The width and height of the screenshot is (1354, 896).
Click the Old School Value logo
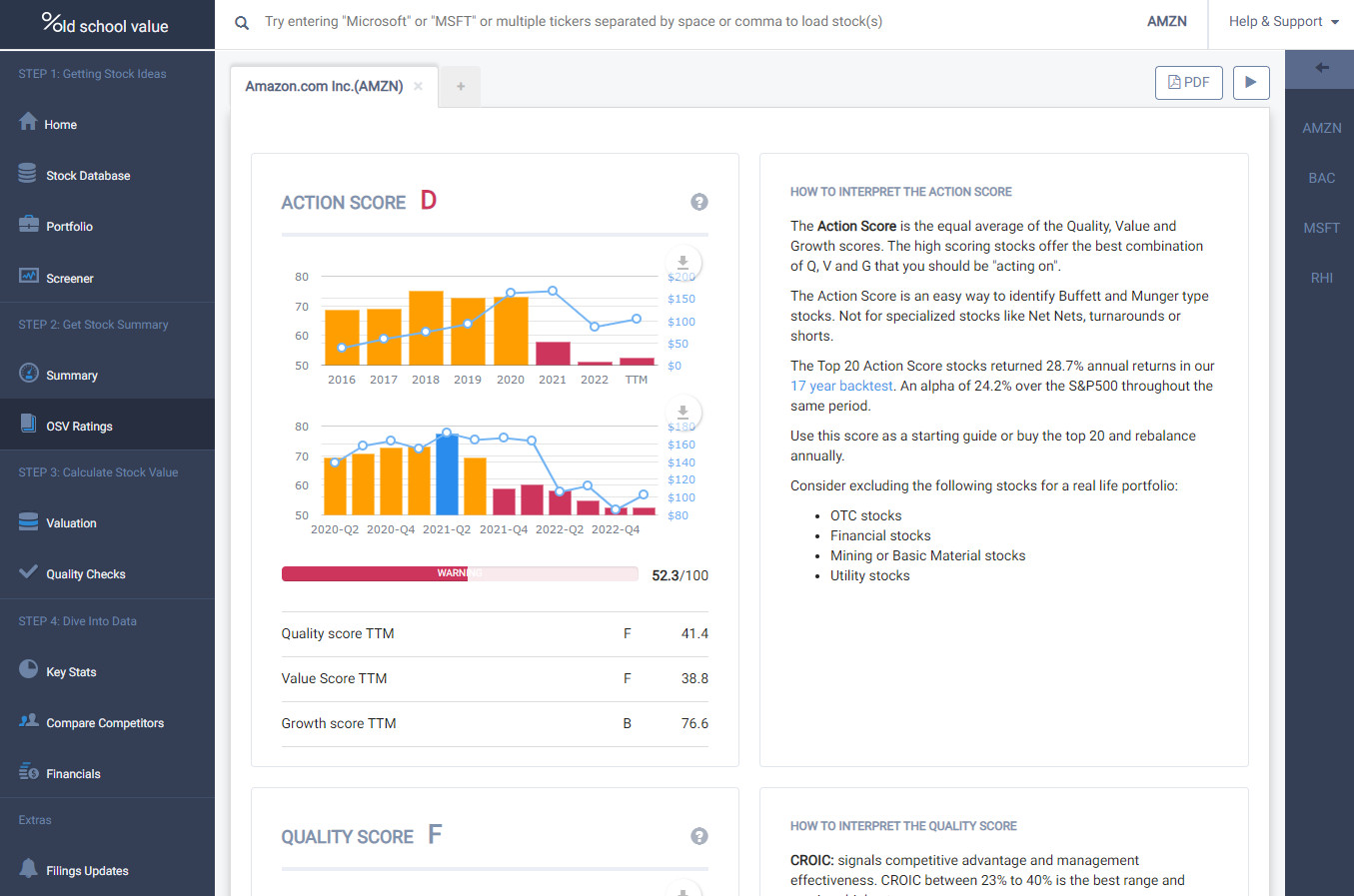tap(105, 23)
